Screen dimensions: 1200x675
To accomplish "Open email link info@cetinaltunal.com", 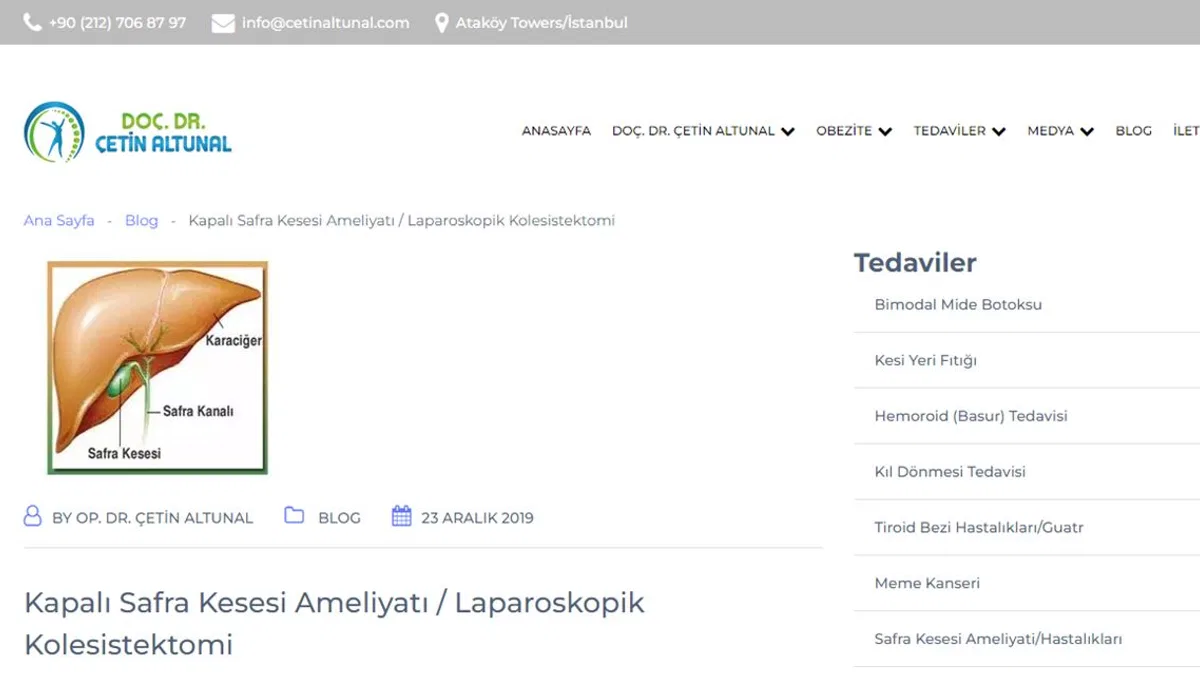I will [326, 23].
